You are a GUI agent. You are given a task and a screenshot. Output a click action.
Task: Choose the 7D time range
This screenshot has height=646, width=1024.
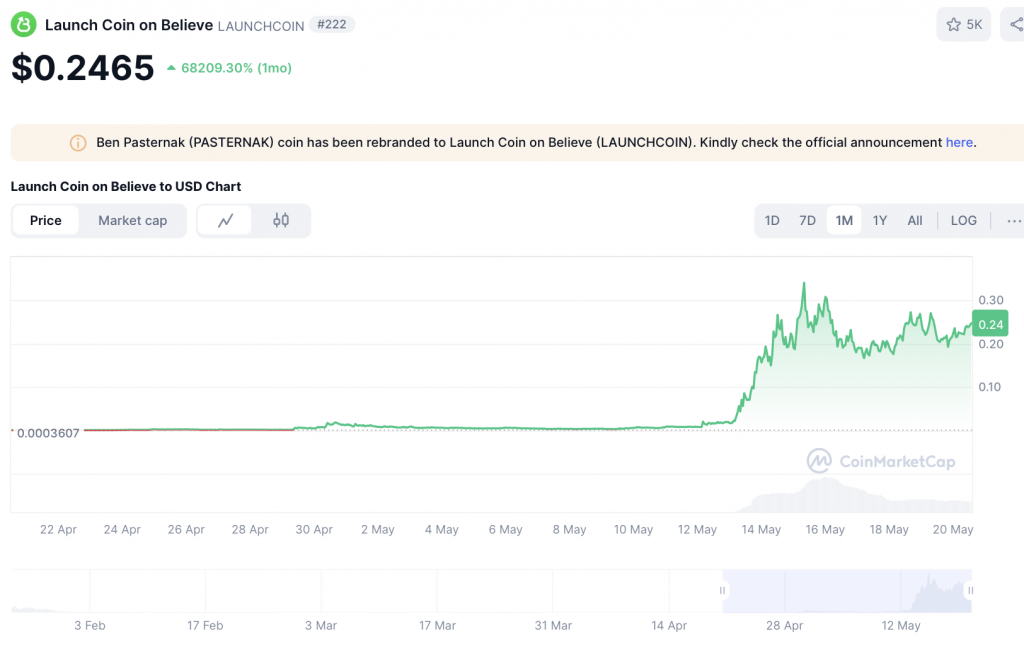click(x=807, y=221)
